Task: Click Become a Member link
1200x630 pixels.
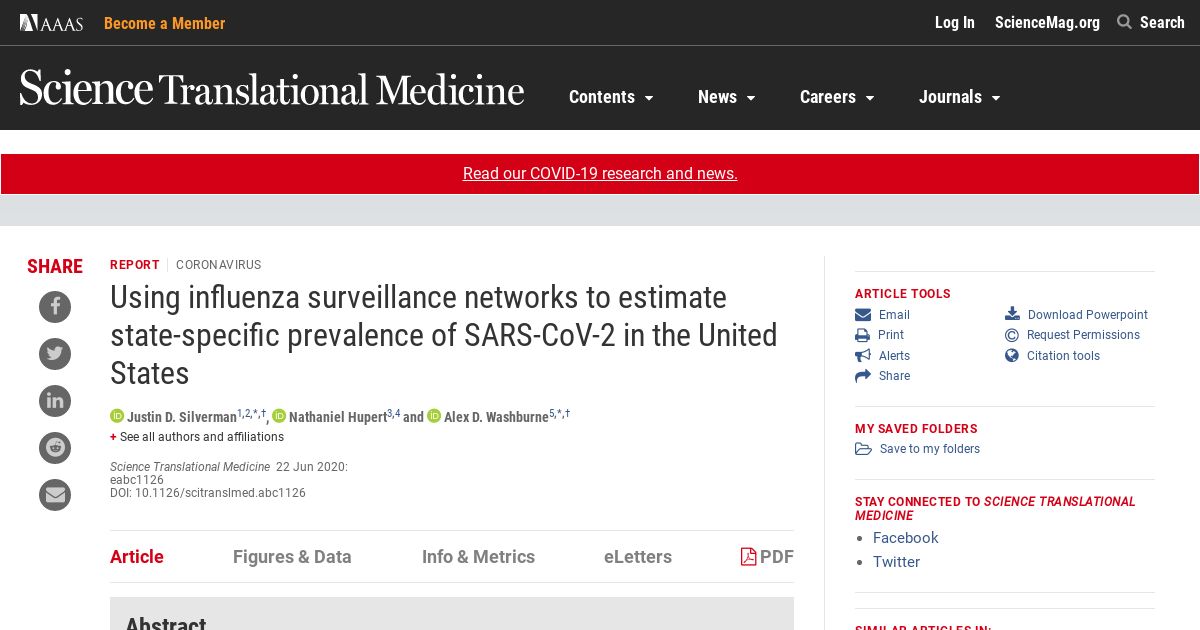Action: (x=165, y=23)
